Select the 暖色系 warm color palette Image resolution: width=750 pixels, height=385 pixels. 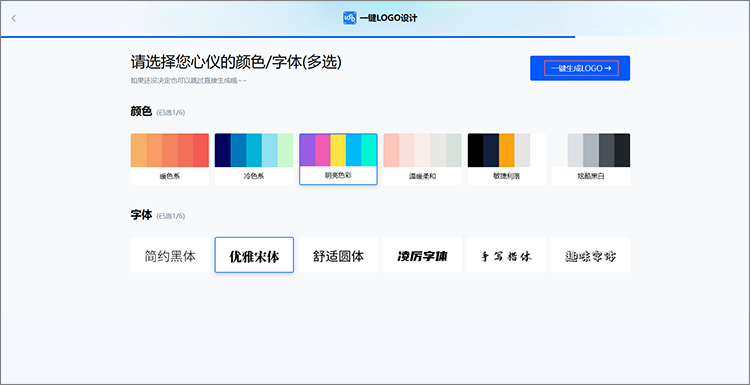click(170, 159)
